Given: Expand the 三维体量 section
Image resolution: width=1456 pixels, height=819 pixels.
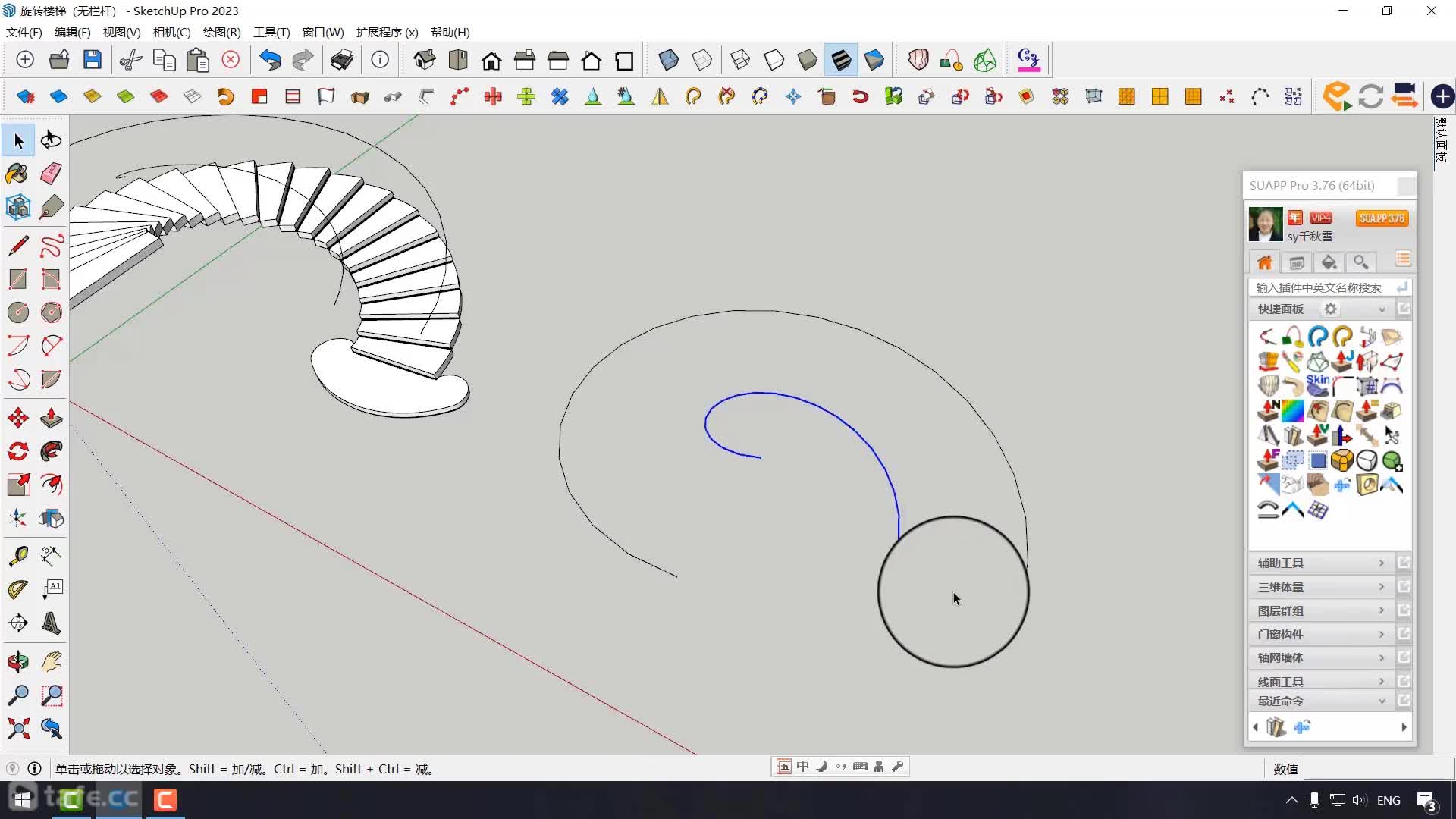Looking at the screenshot, I should click(x=1321, y=587).
